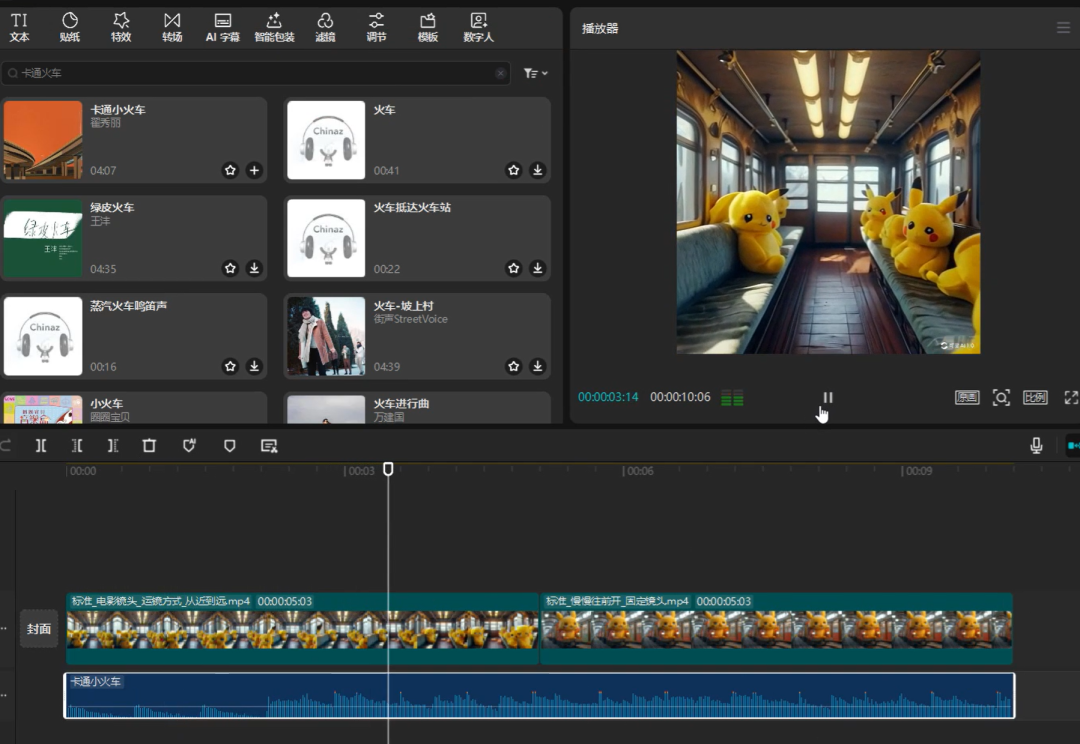This screenshot has width=1080, height=744.
Task: Click the plain shield marker icon
Action: [229, 446]
